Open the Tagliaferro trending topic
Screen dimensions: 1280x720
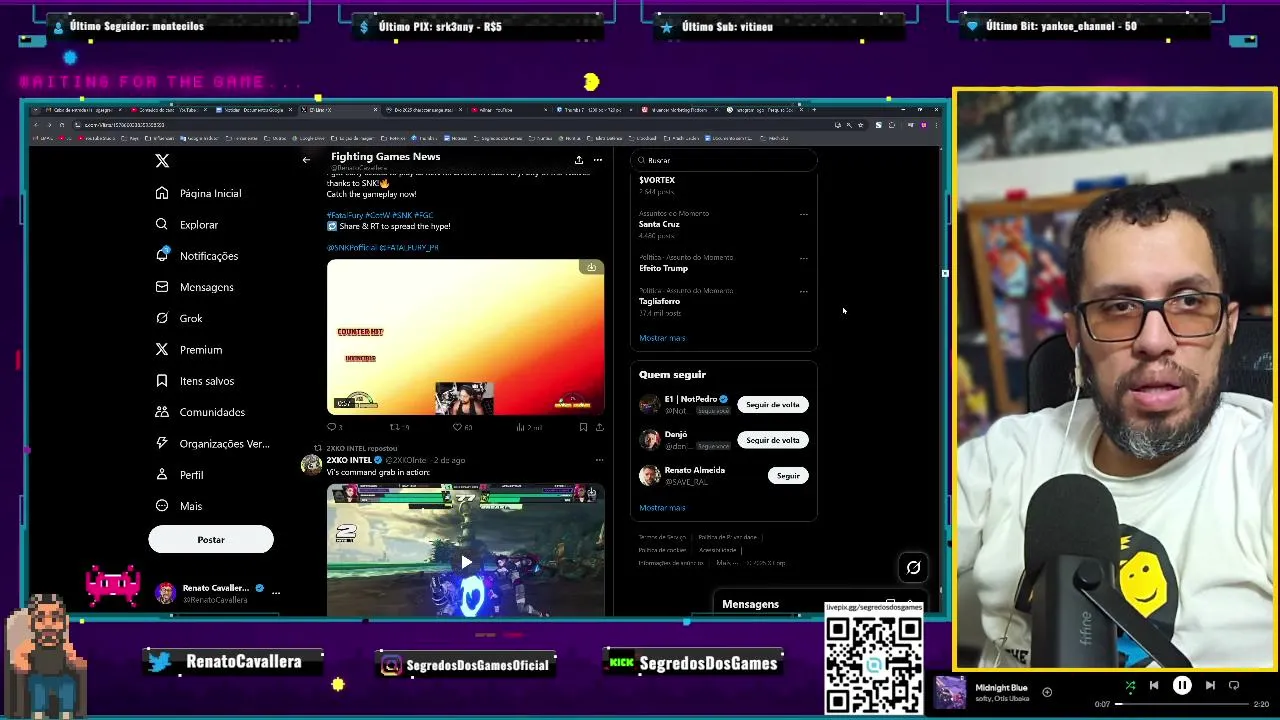point(659,301)
